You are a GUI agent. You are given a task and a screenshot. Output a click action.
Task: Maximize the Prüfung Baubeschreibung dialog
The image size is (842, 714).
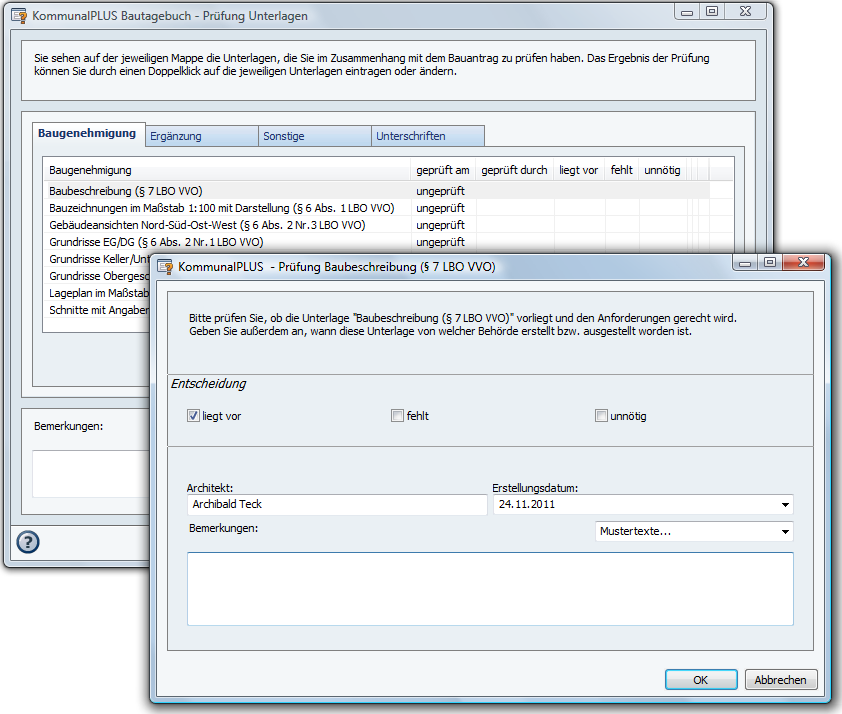point(770,262)
